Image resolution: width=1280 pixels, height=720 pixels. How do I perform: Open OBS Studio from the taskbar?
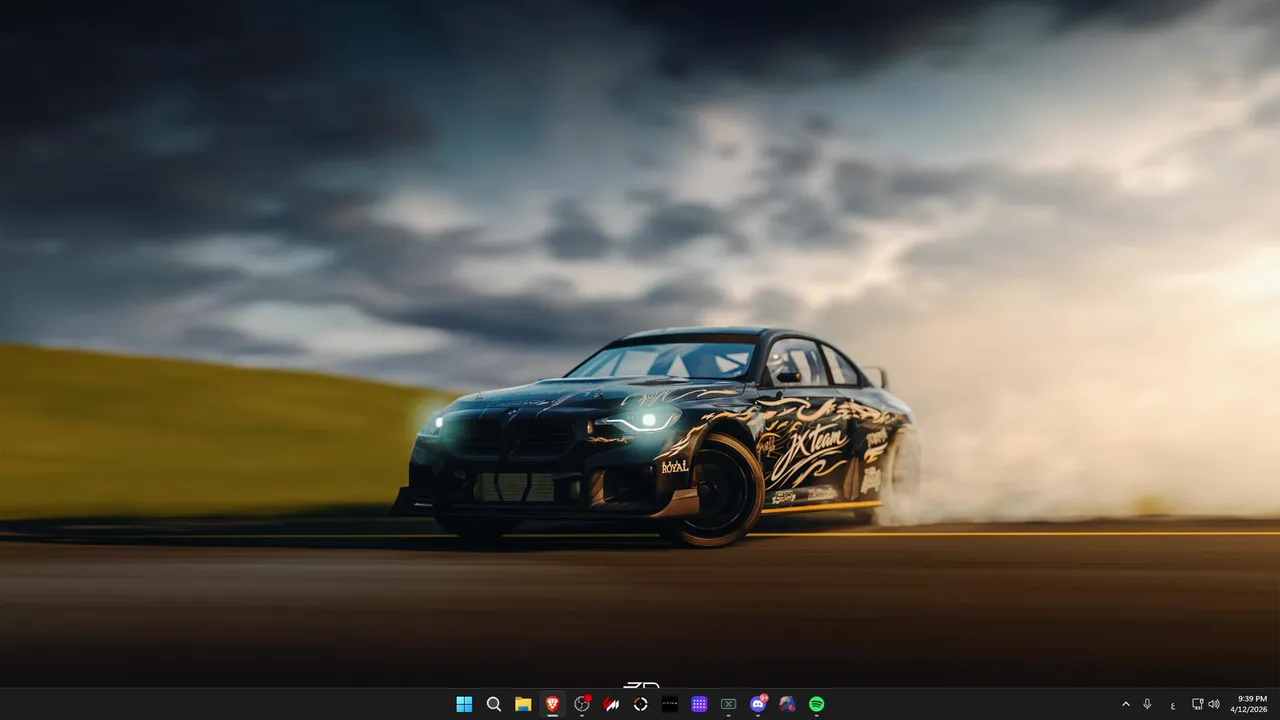click(x=582, y=704)
